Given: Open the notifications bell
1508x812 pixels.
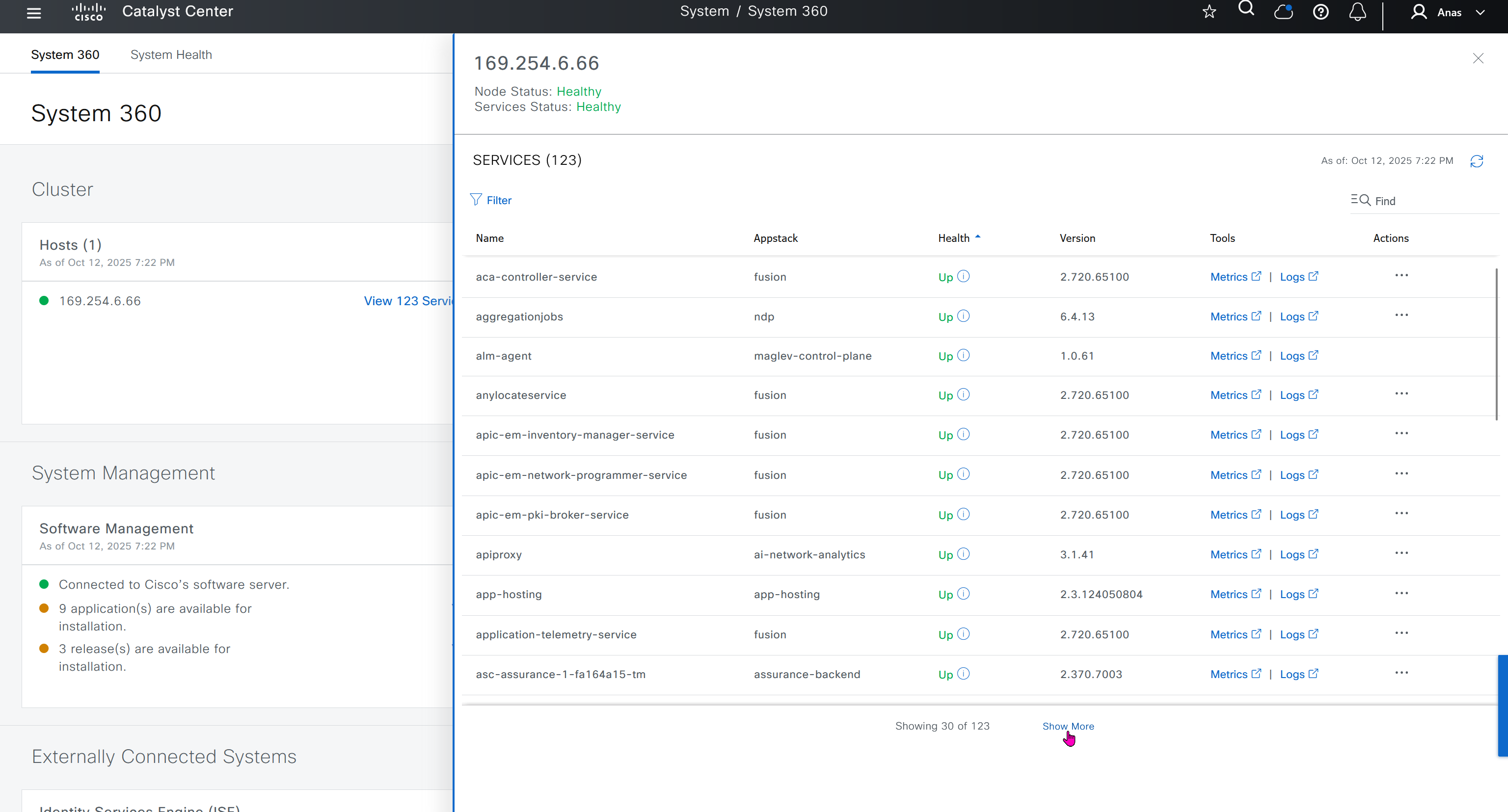Looking at the screenshot, I should (1358, 12).
